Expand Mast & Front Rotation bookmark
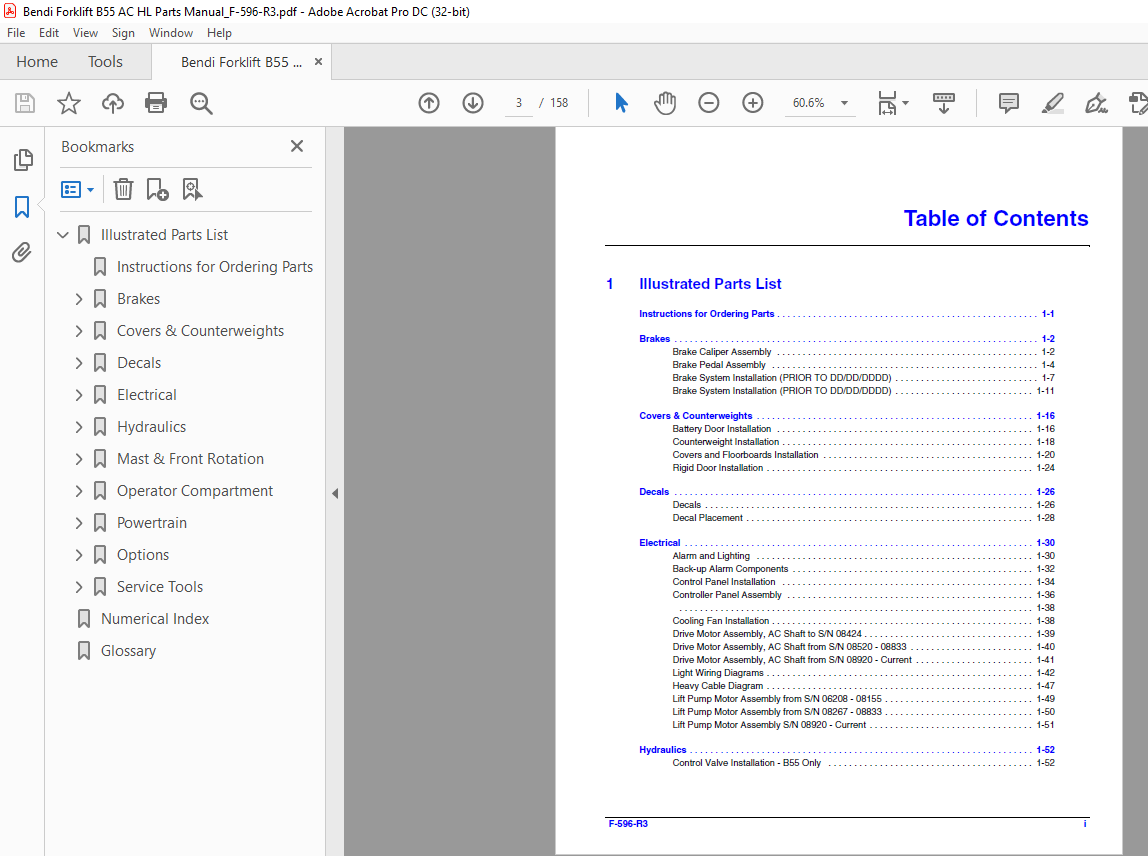The height and width of the screenshot is (856, 1148). [x=79, y=459]
